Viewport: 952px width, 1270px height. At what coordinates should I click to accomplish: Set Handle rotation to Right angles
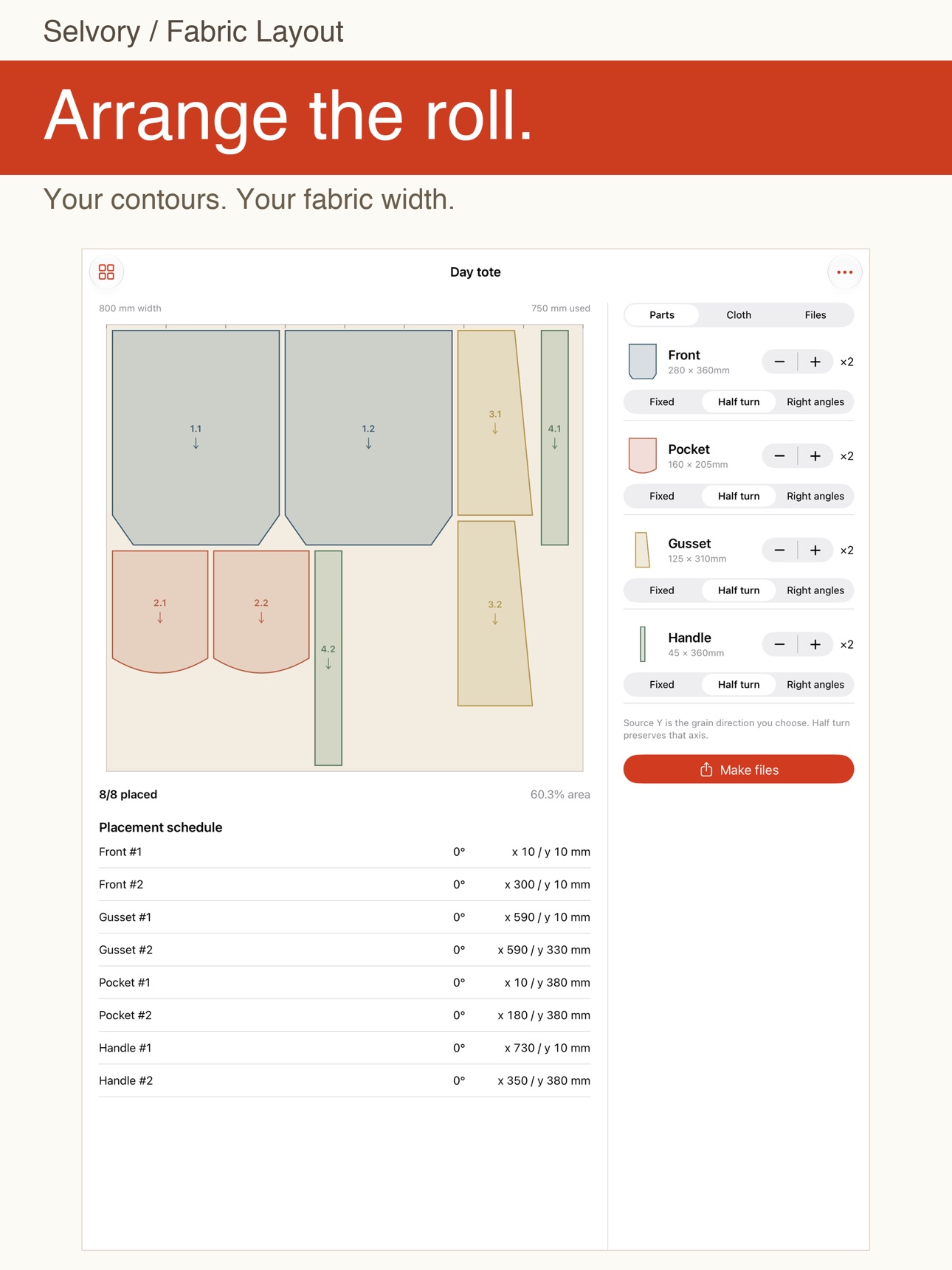click(x=815, y=685)
